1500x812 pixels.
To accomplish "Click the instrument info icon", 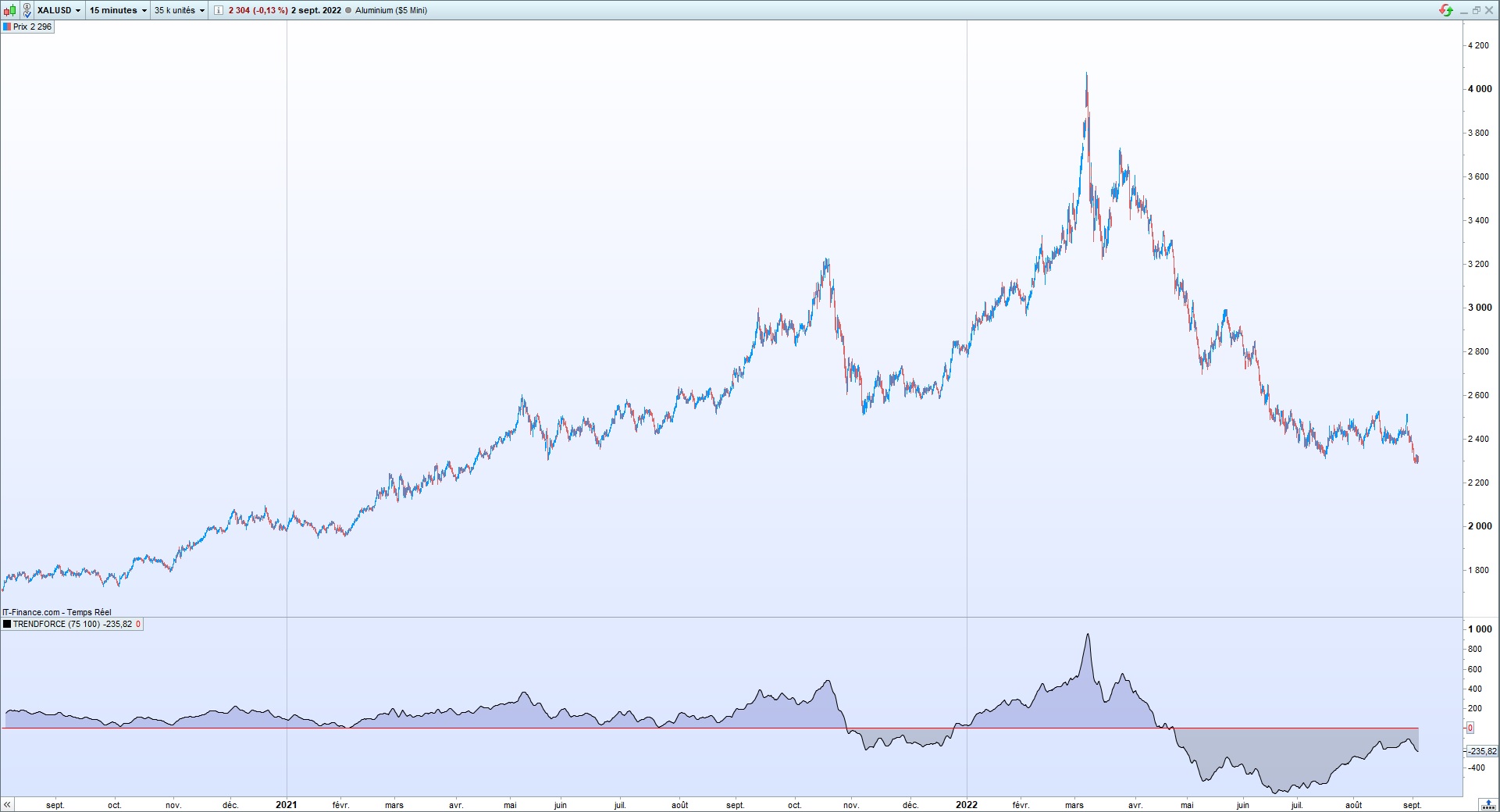I will point(219,10).
